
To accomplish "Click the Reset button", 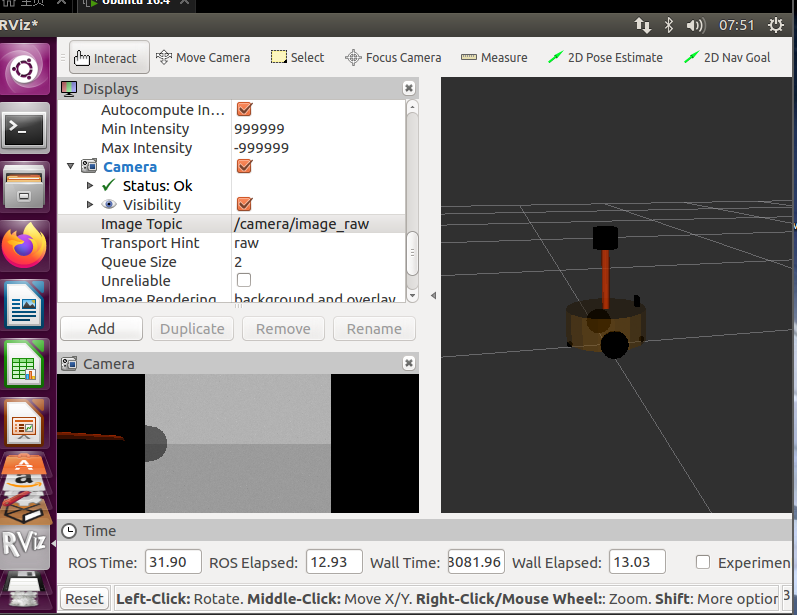I will [x=84, y=599].
